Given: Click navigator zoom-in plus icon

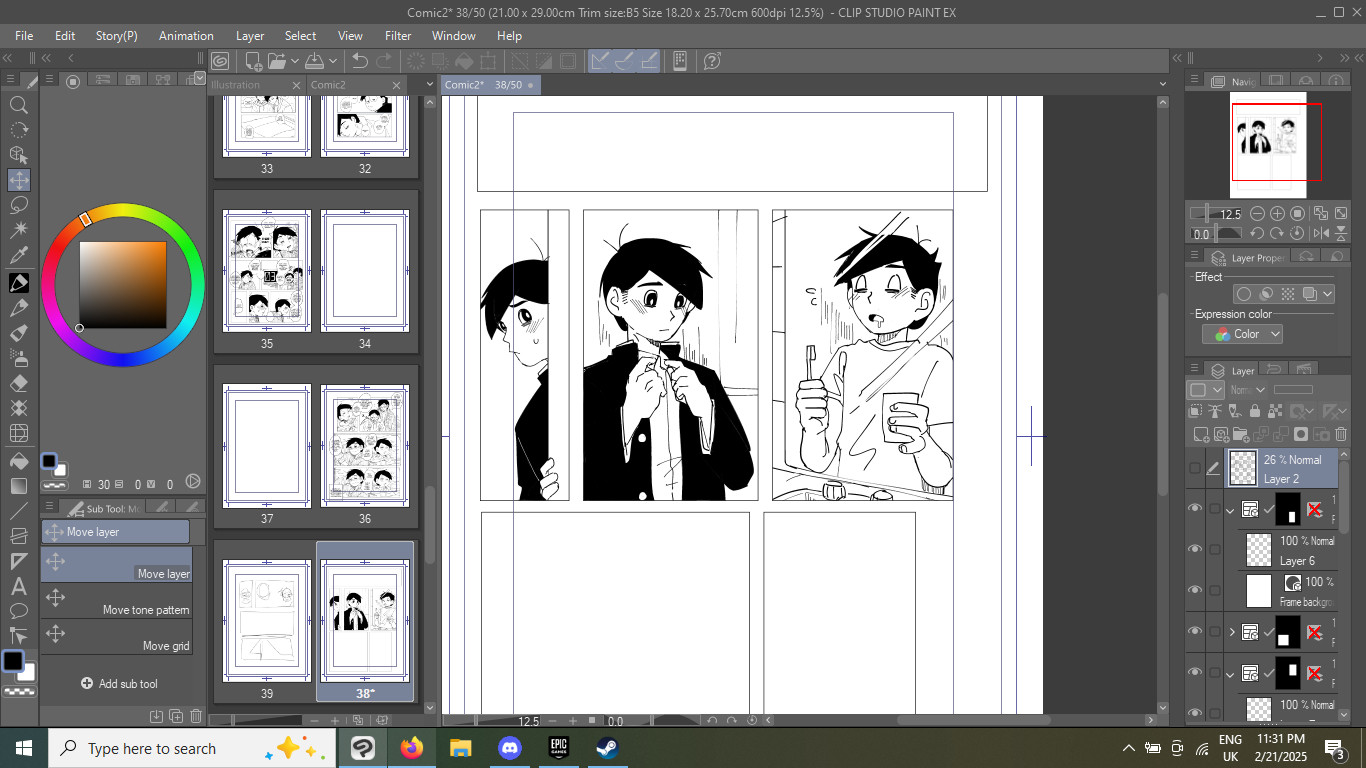Looking at the screenshot, I should pyautogui.click(x=1277, y=213).
